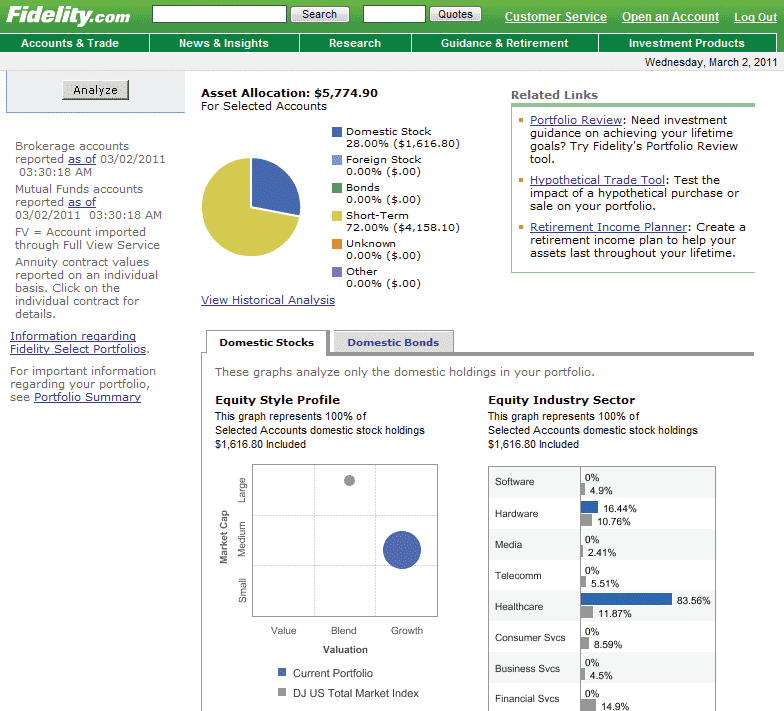Screen dimensions: 784x711
Task: Open the Portfolio Review link
Action: (x=576, y=120)
